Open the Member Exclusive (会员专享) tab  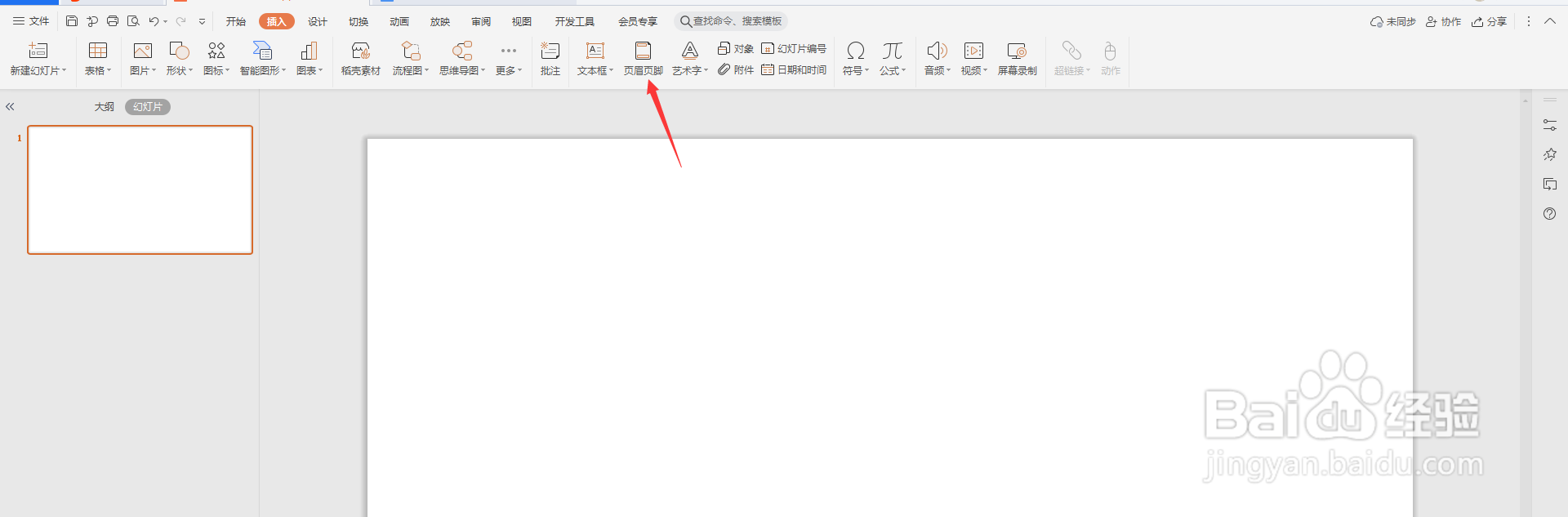(x=638, y=22)
